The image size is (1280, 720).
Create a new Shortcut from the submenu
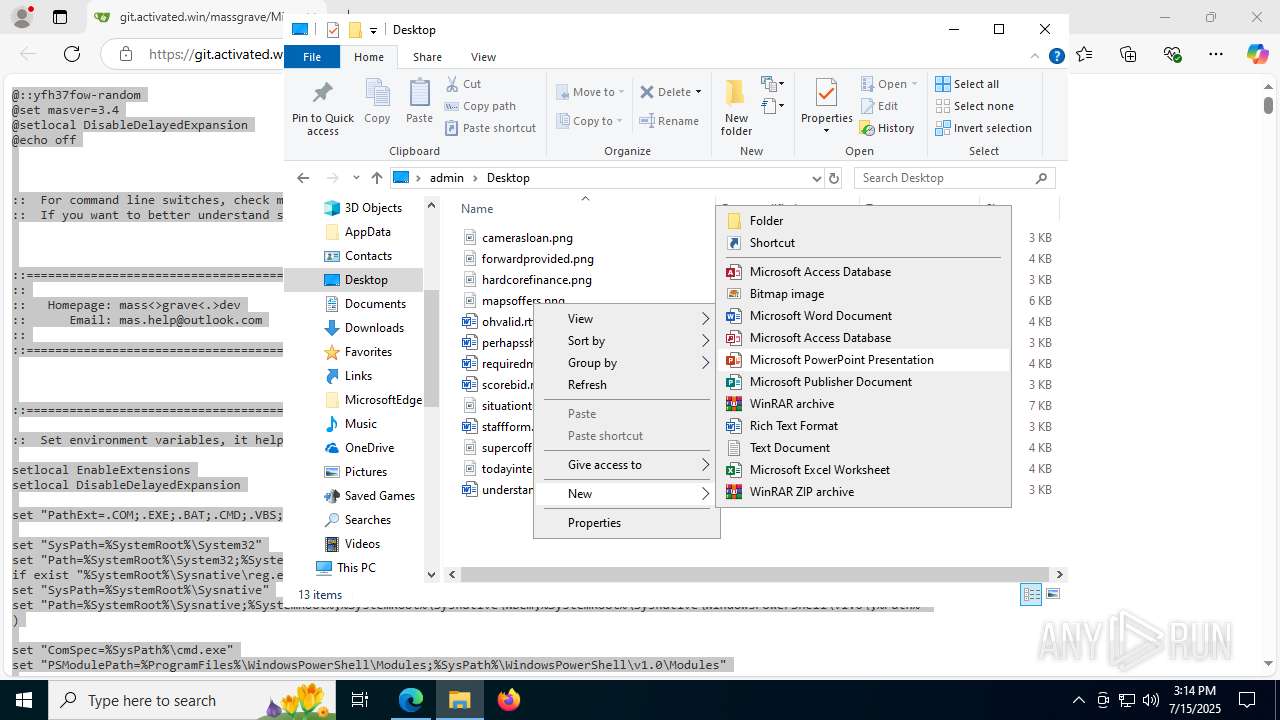864,243
